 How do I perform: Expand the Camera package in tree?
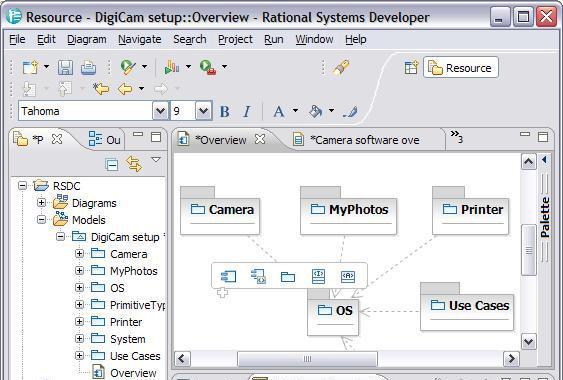[x=79, y=254]
